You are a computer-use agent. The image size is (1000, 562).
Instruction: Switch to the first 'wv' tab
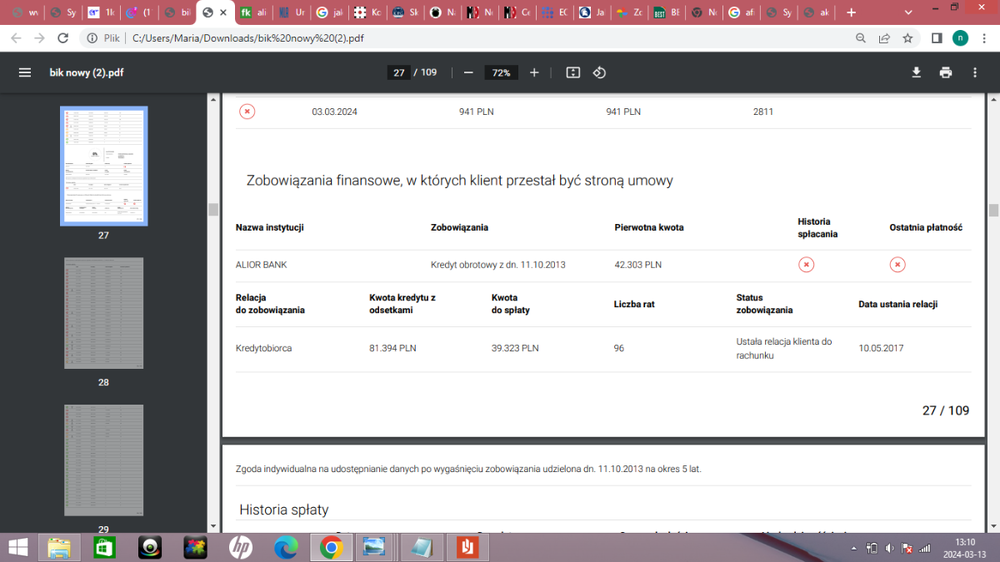click(x=26, y=12)
